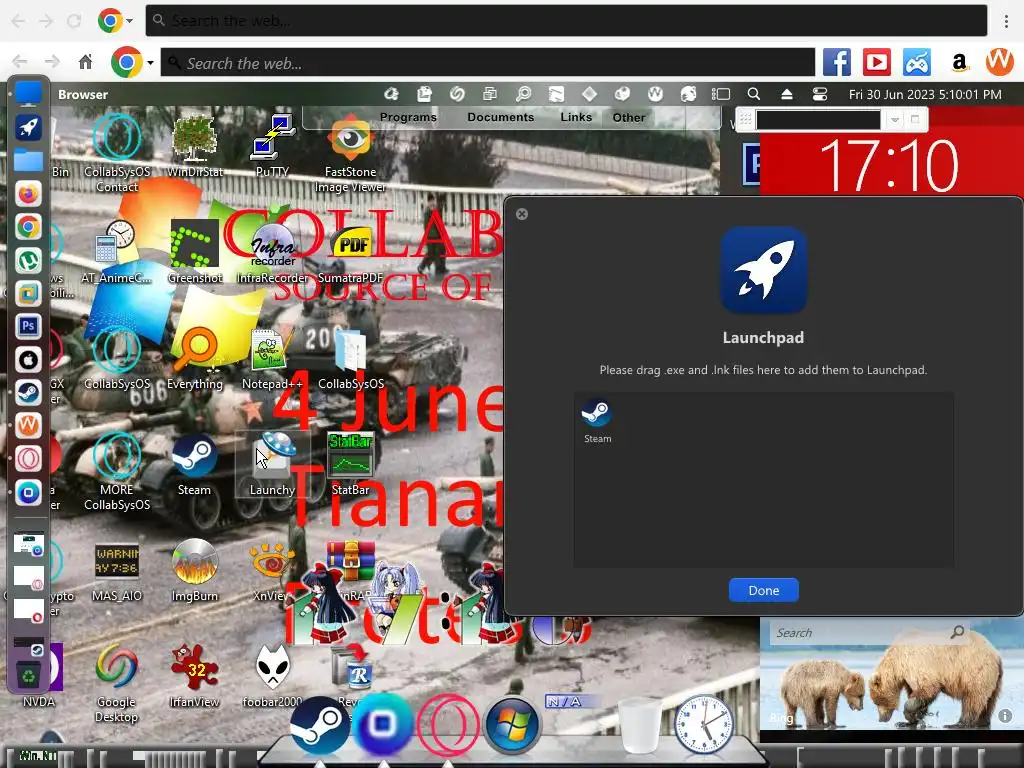The width and height of the screenshot is (1024, 768).
Task: Open IrfanView desktop shortcut
Action: (194, 677)
